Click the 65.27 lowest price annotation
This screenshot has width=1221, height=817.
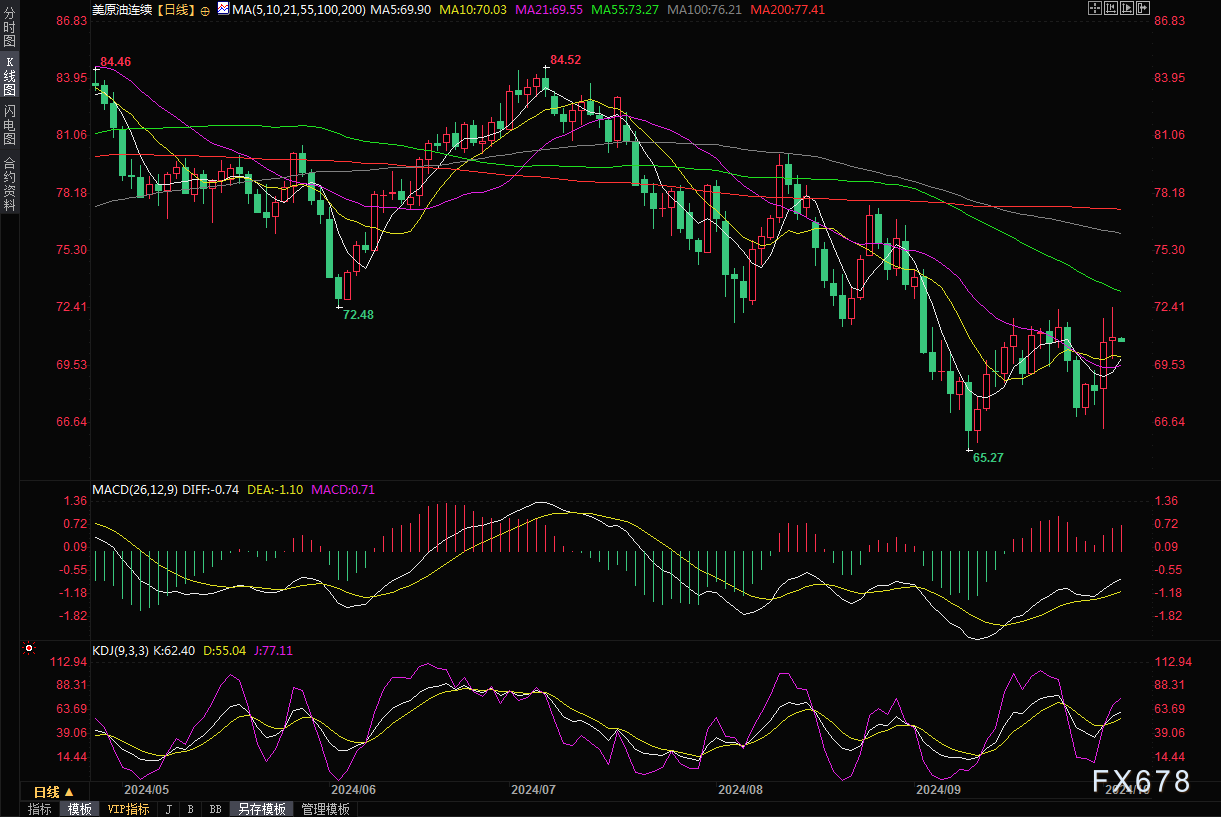(988, 458)
